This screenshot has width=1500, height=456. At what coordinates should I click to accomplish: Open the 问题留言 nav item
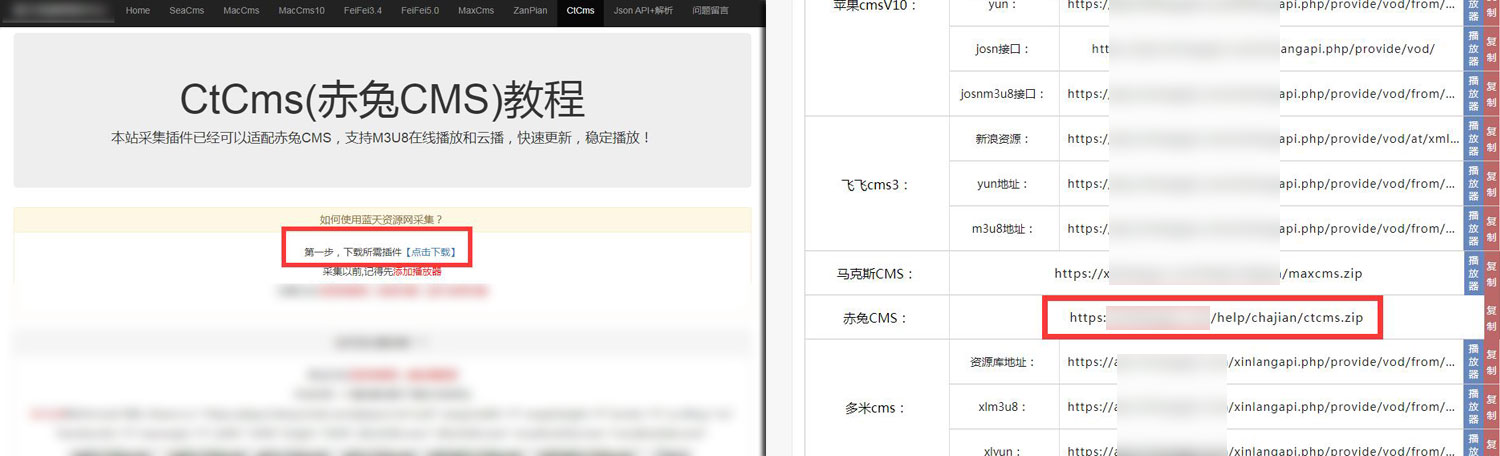tap(710, 11)
